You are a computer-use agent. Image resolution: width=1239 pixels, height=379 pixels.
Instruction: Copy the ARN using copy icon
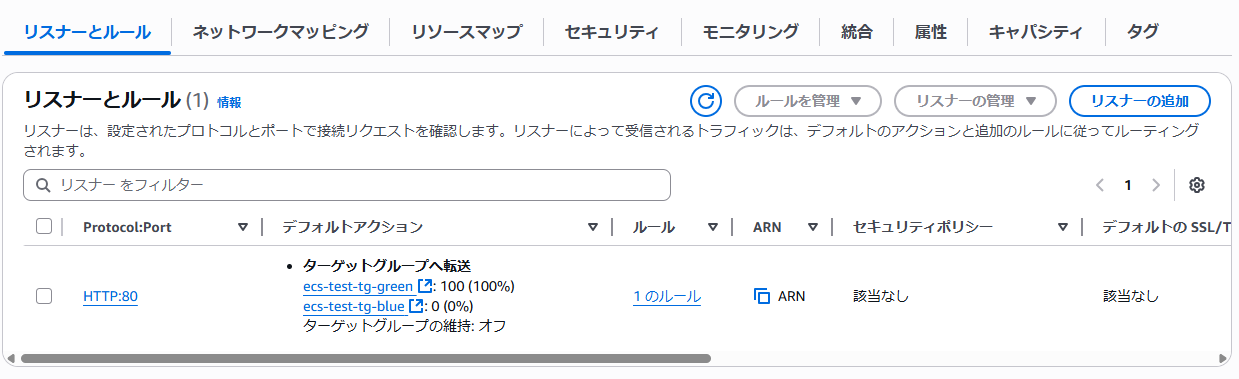pos(762,296)
